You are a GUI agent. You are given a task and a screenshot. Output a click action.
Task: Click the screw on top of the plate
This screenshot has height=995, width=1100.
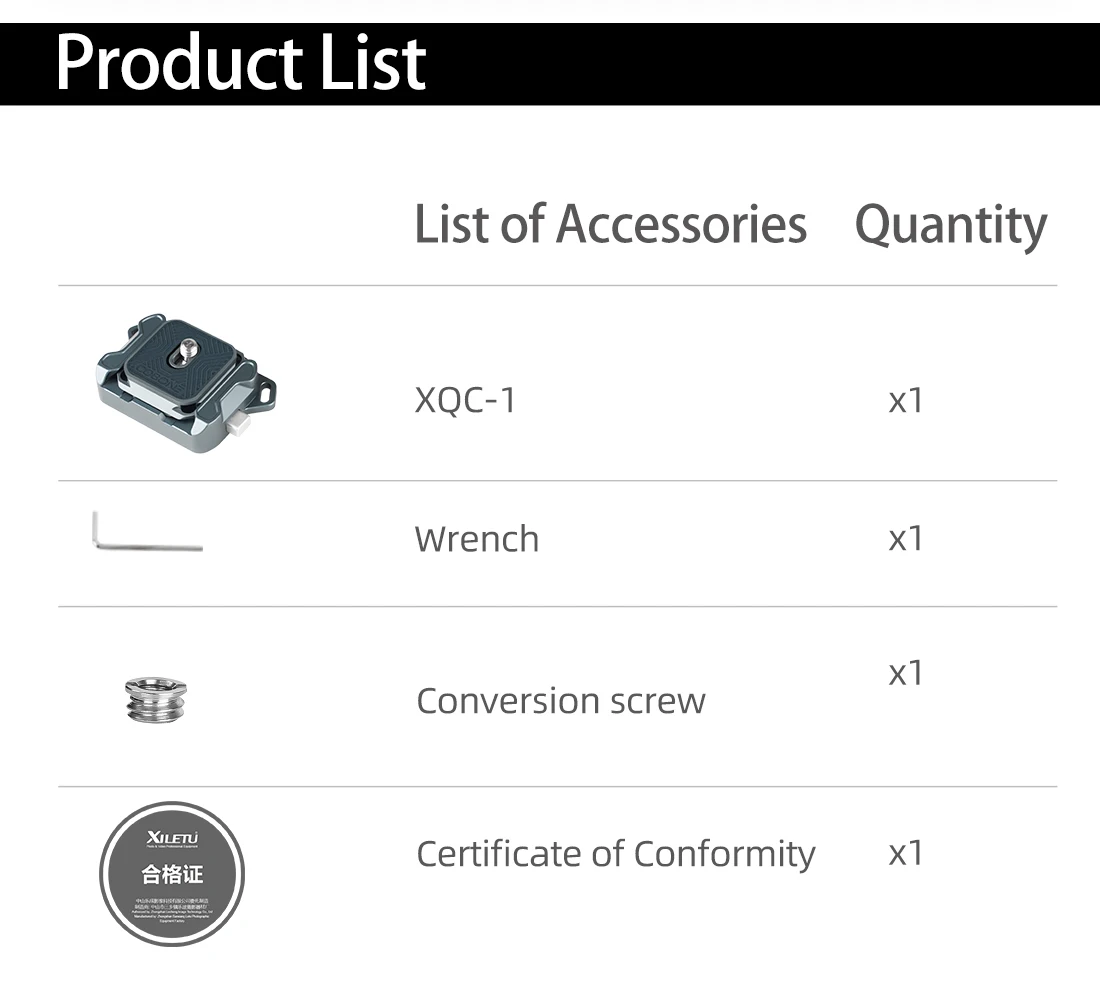point(188,350)
